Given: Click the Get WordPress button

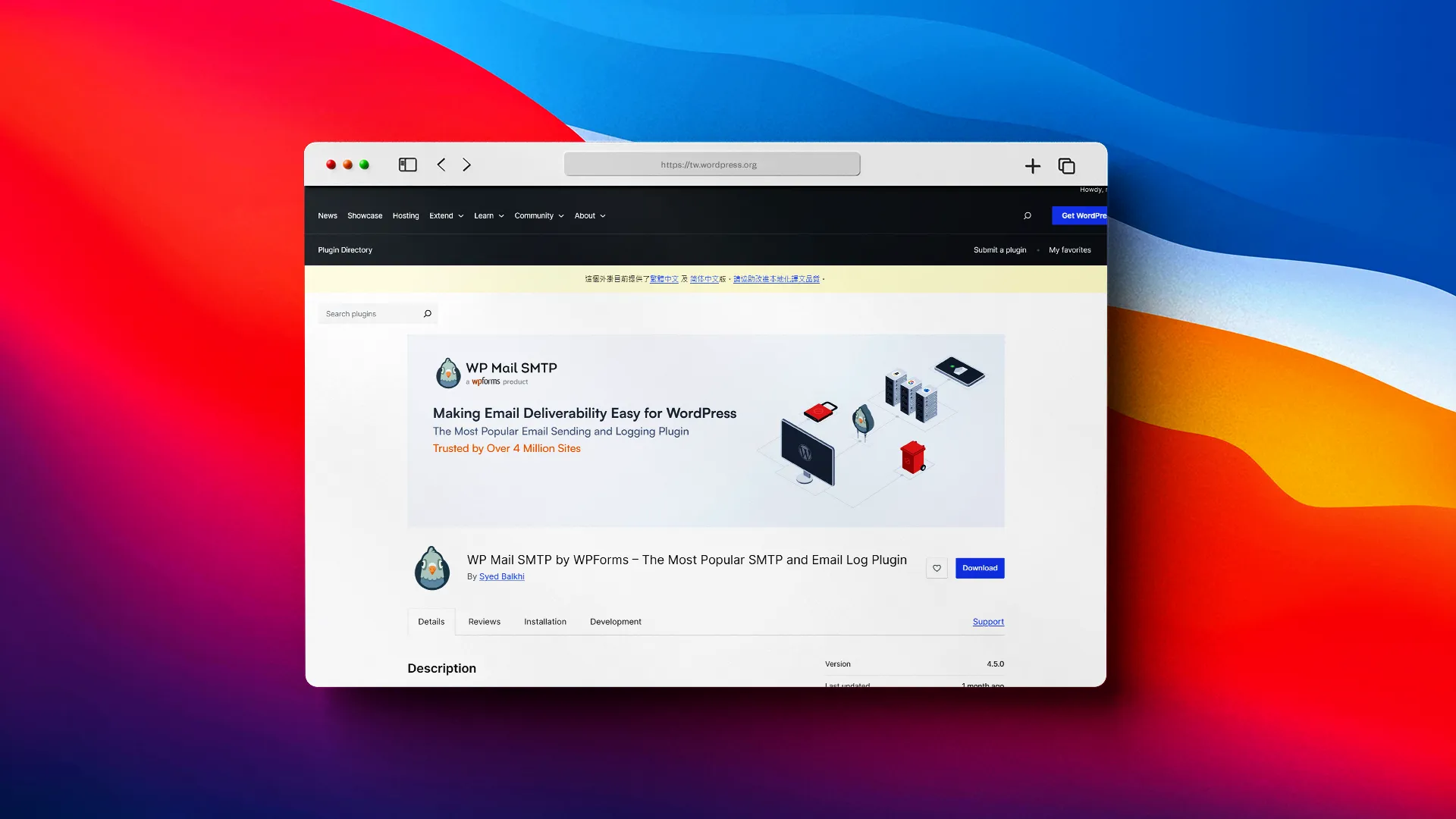Looking at the screenshot, I should point(1079,216).
